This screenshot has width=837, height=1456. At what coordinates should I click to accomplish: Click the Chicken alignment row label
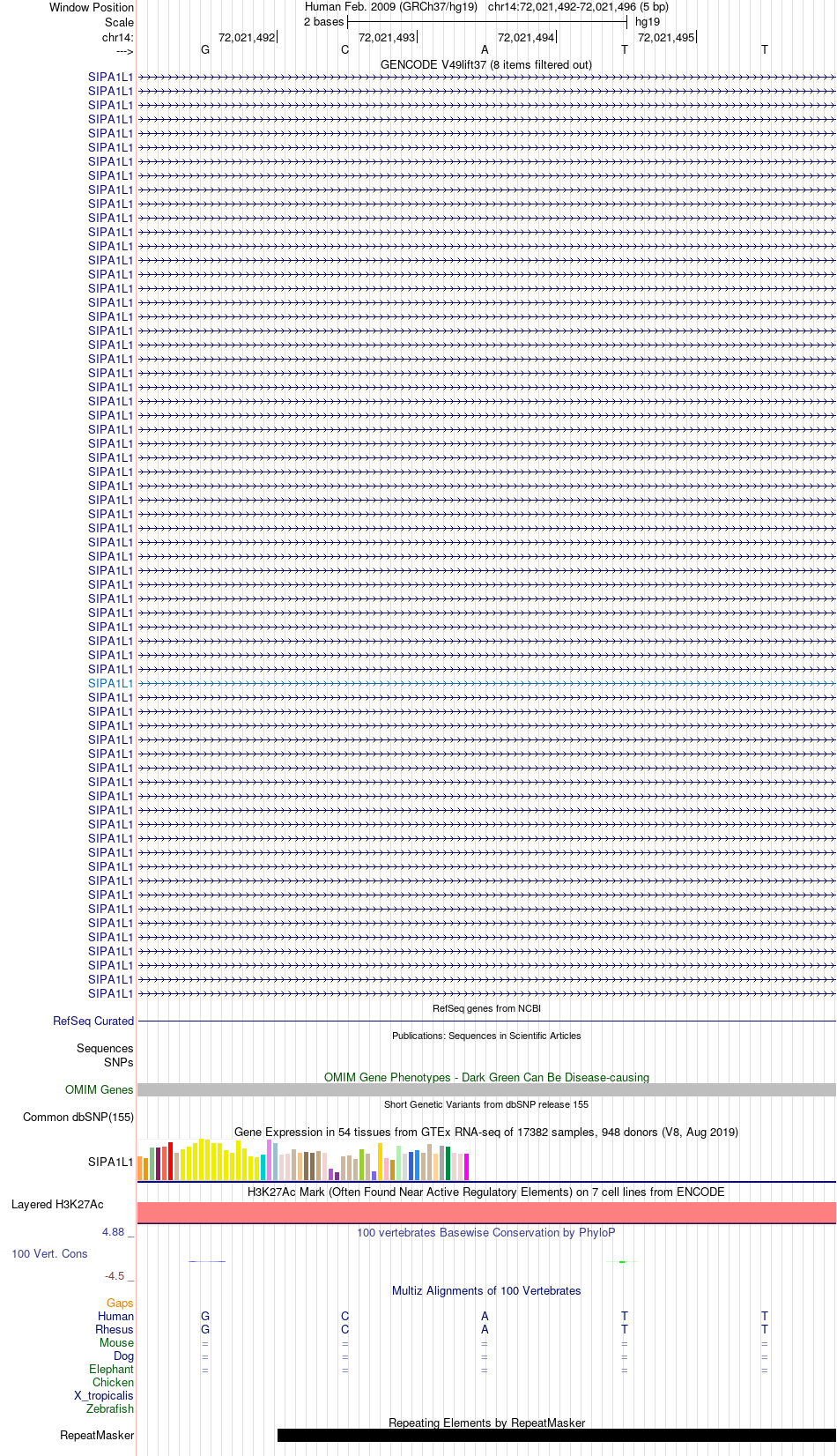tap(114, 1382)
